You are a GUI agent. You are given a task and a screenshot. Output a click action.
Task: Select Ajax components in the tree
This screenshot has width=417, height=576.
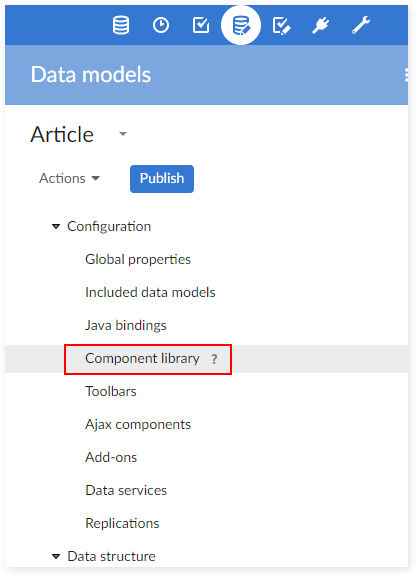coord(138,425)
